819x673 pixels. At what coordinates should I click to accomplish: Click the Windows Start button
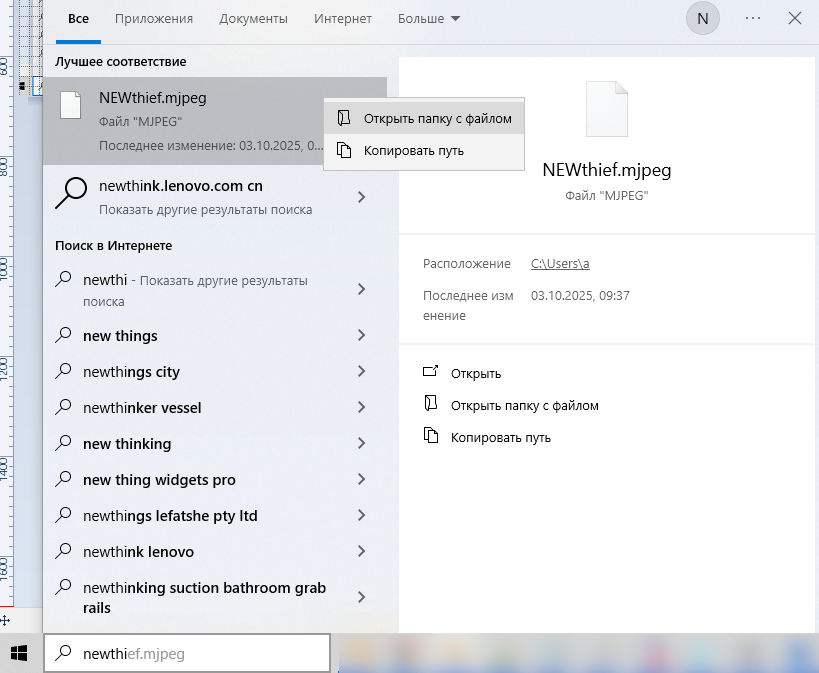19,654
